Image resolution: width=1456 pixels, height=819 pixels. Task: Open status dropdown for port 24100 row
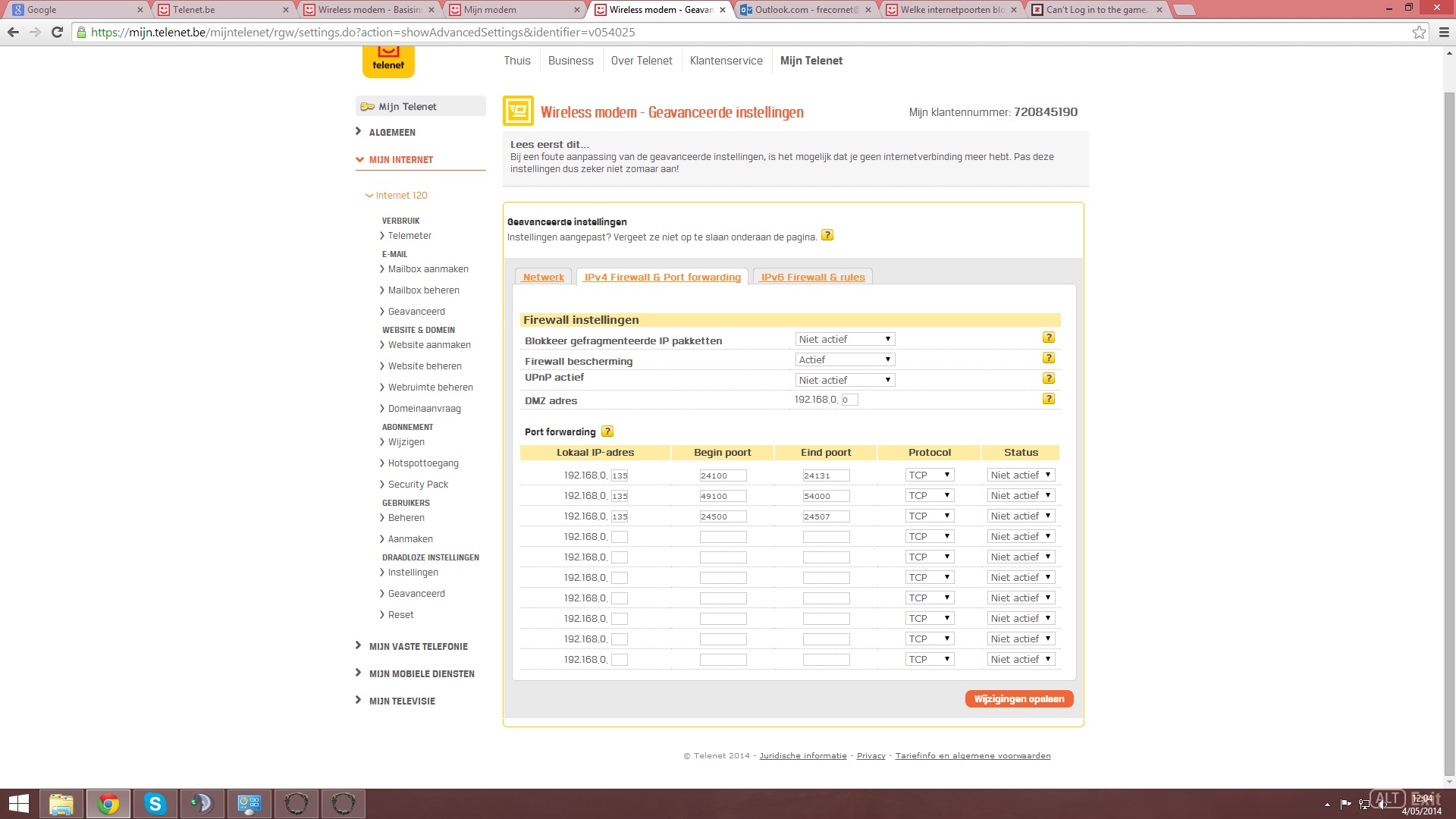1021,475
